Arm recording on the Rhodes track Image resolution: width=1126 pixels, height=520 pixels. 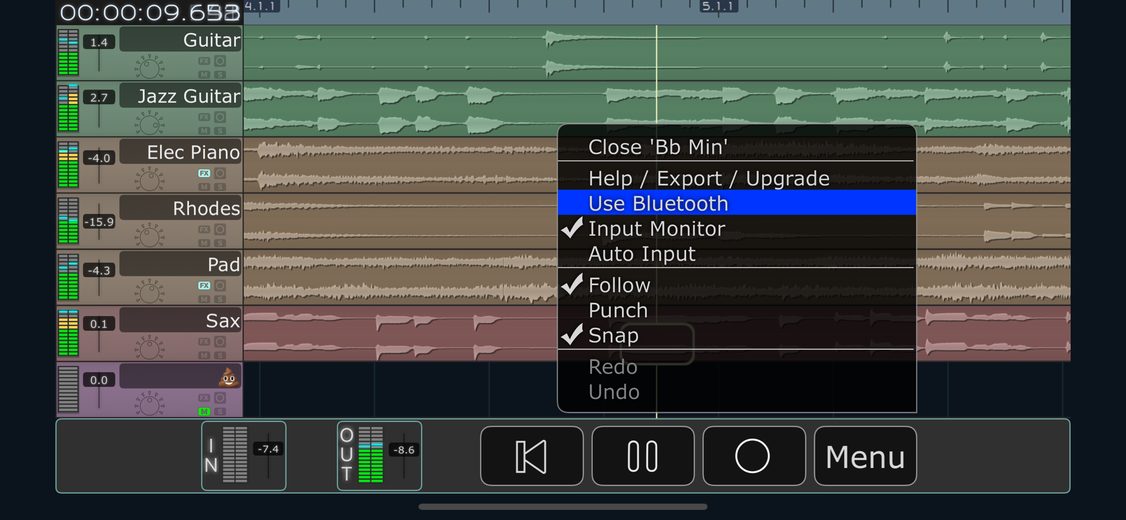(220, 229)
